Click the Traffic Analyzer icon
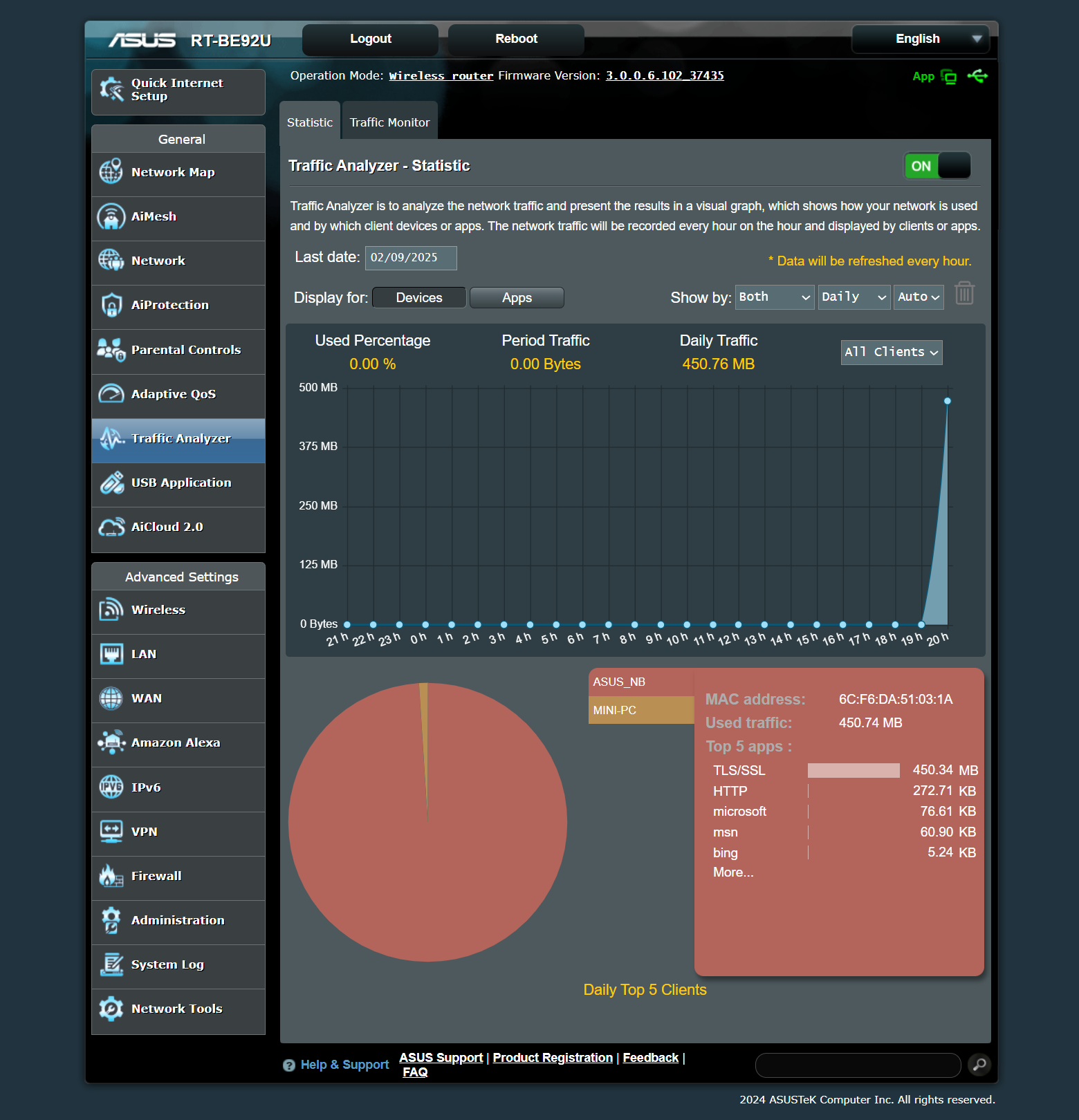 click(x=111, y=438)
